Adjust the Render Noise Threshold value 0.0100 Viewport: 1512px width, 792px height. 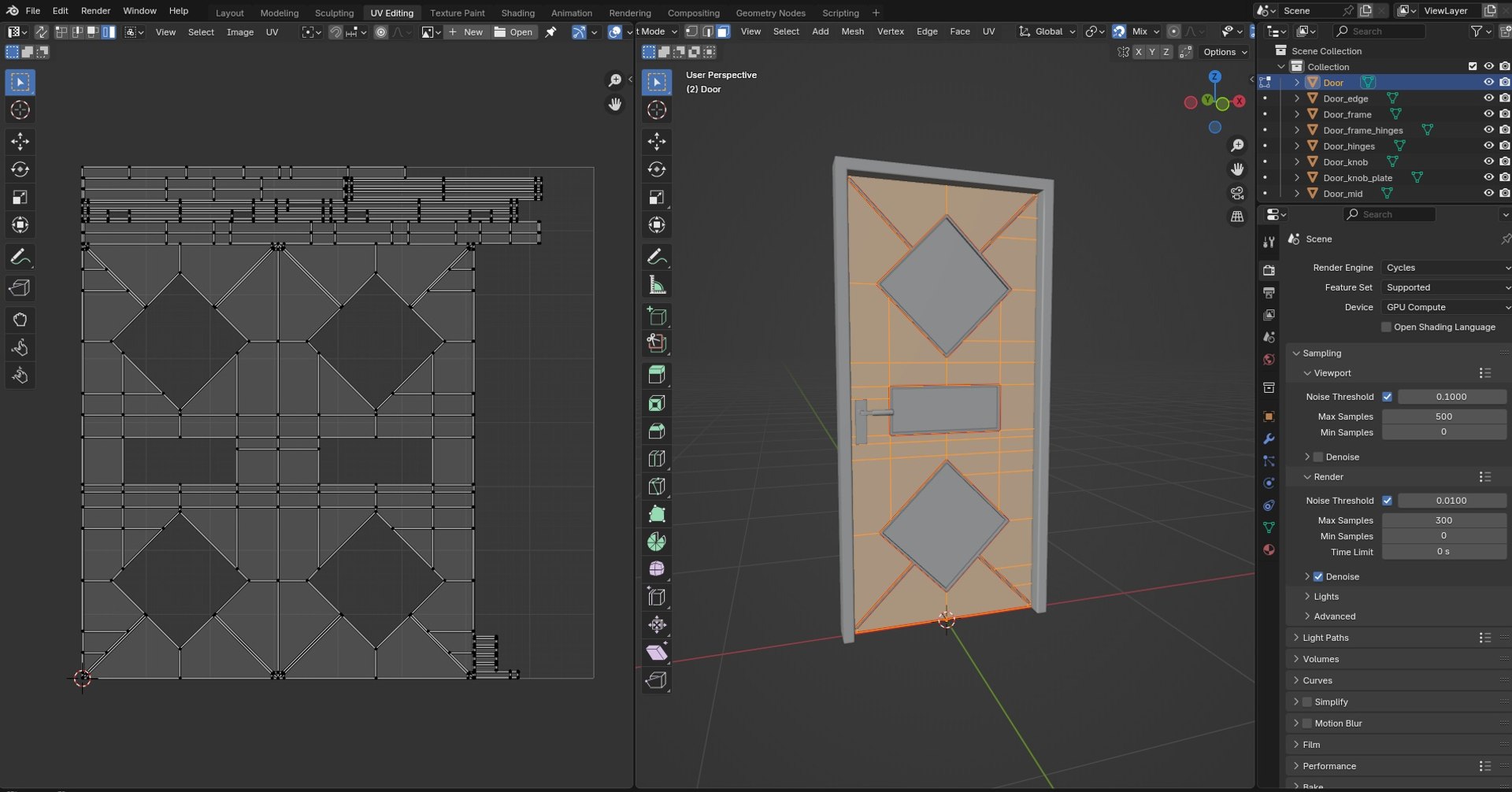point(1451,501)
